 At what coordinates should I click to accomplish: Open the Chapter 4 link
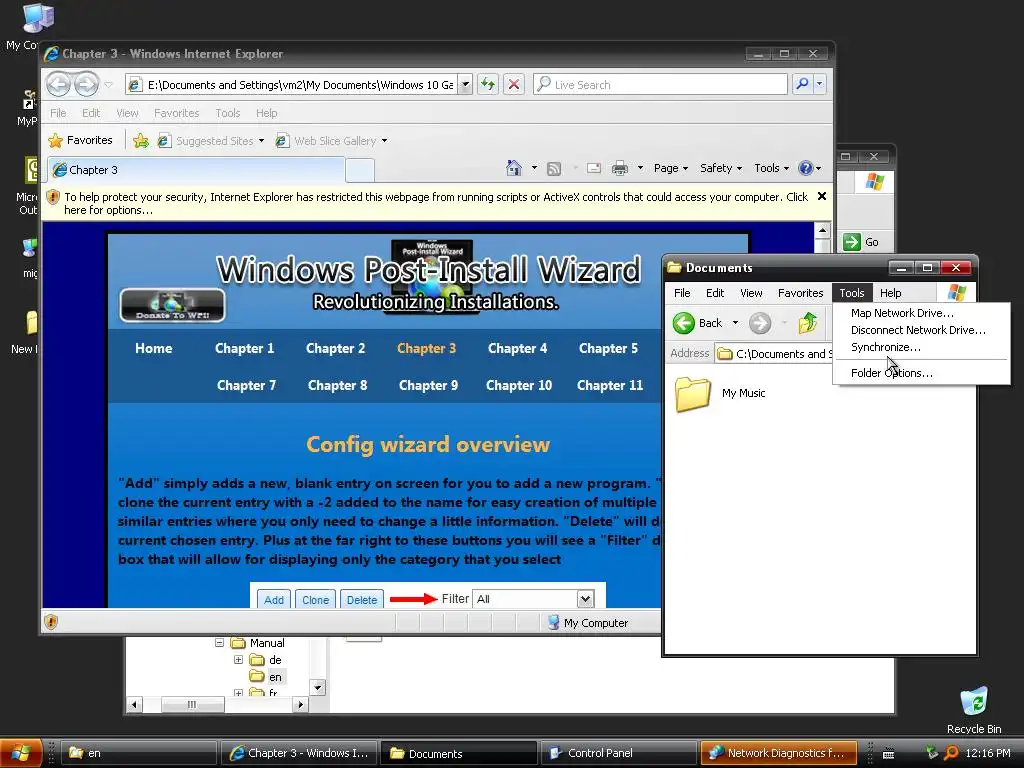click(517, 348)
